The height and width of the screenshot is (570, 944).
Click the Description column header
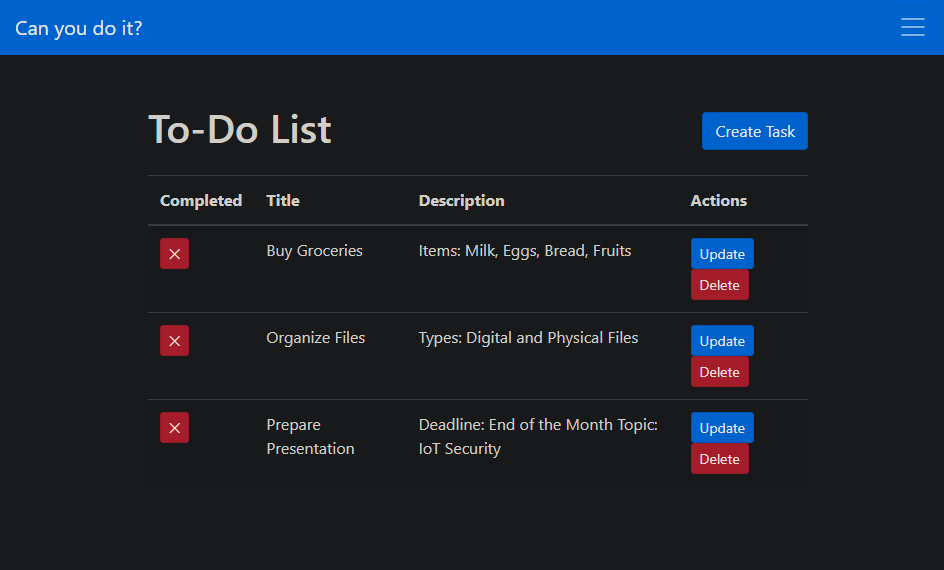coord(461,201)
